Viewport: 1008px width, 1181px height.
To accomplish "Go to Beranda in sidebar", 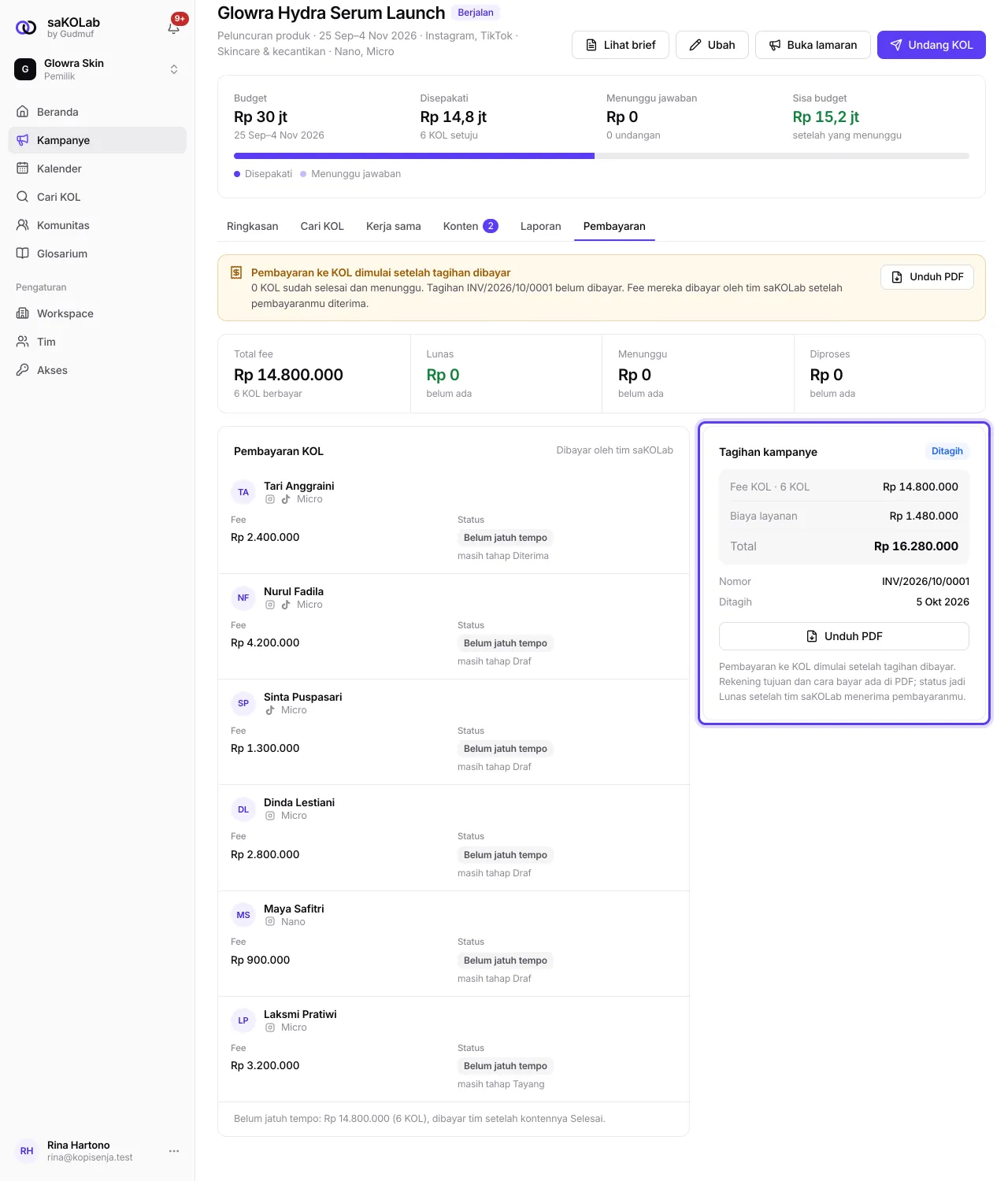I will coord(98,112).
